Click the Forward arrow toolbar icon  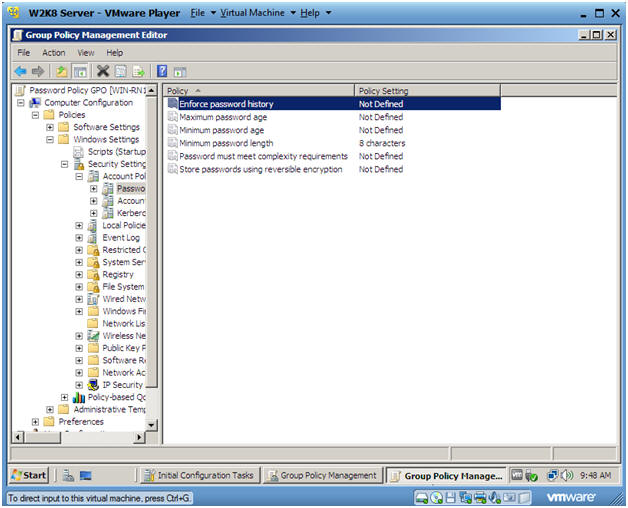tap(38, 72)
